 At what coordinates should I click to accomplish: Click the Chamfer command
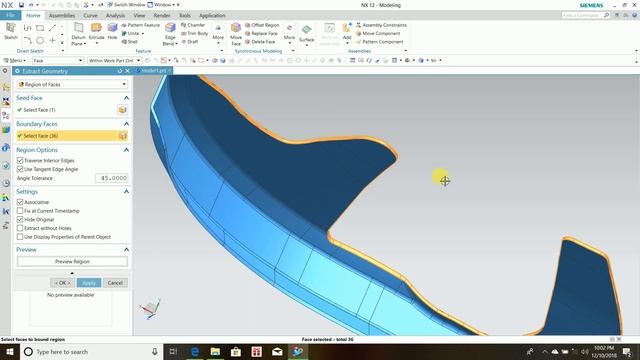193,25
